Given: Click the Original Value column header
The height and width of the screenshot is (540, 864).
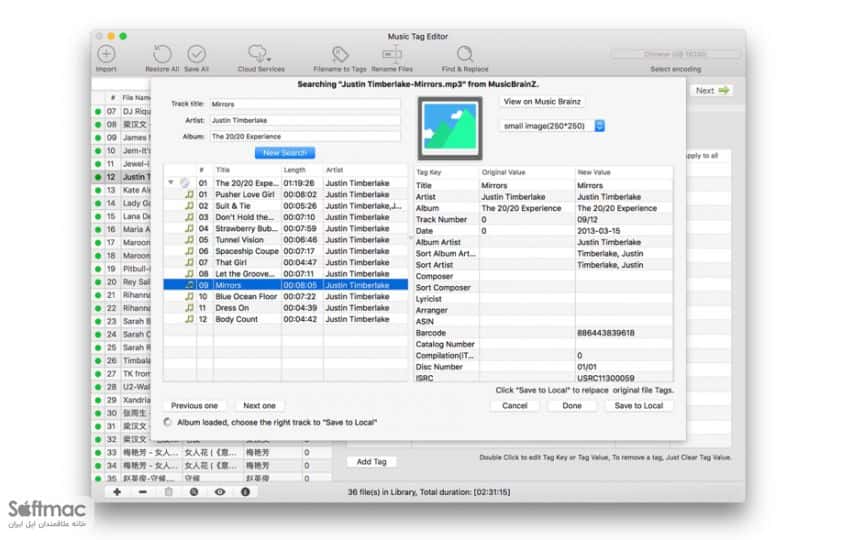Looking at the screenshot, I should pos(526,172).
